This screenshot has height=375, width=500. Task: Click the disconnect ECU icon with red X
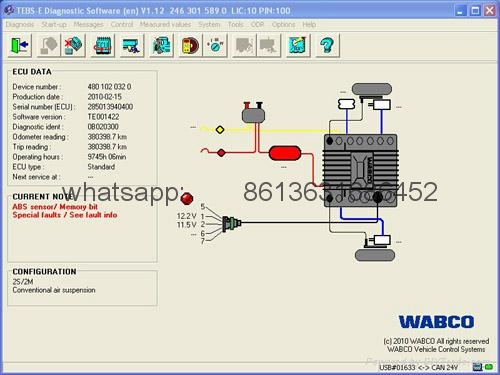[x=73, y=45]
